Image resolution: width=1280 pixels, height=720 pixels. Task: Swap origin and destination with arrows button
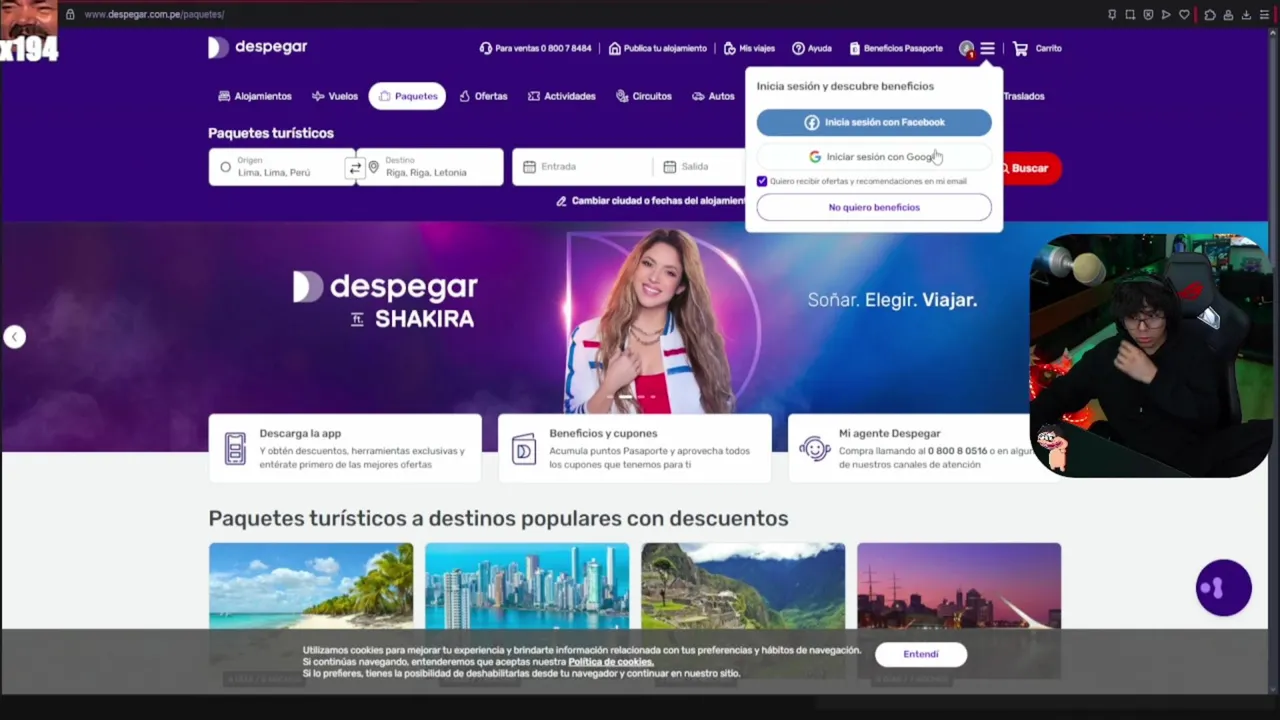pyautogui.click(x=355, y=168)
